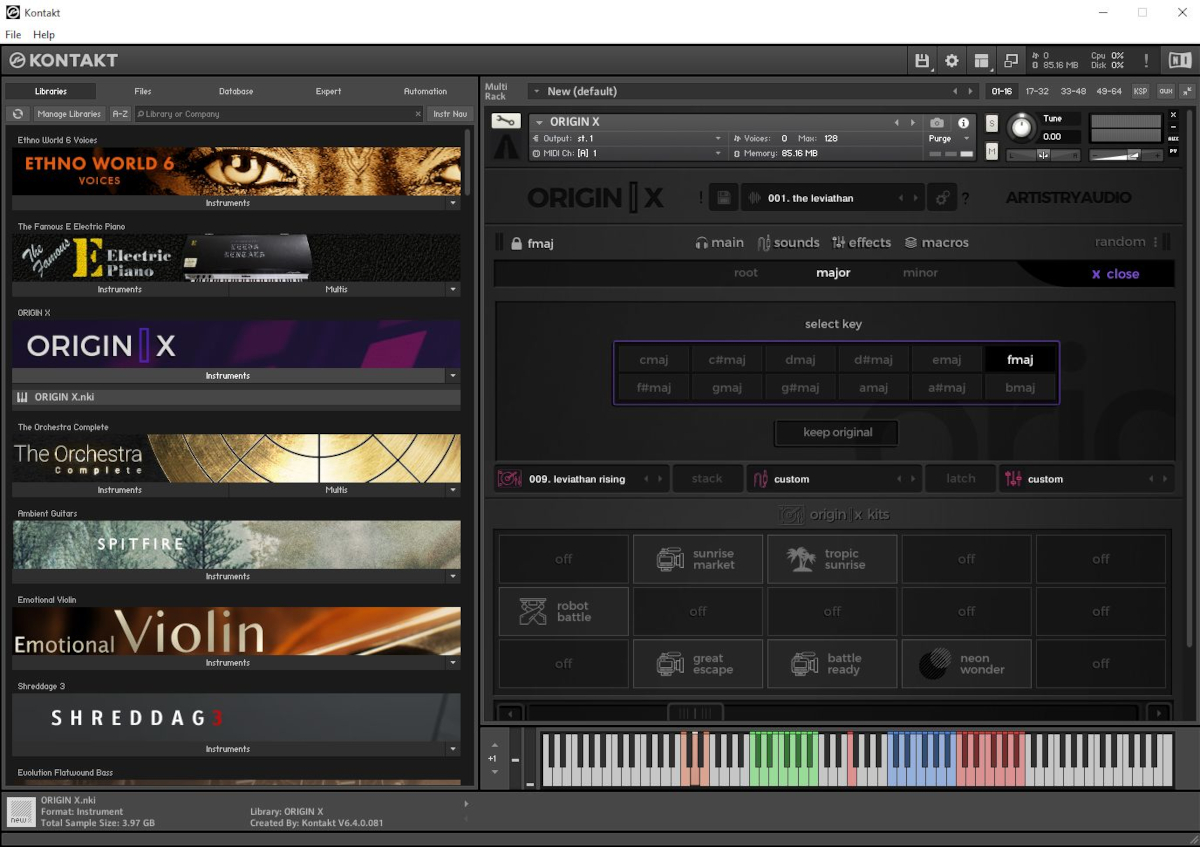
Task: Expand ORIGIN X library Instruments dropdown arrow
Action: pyautogui.click(x=453, y=376)
